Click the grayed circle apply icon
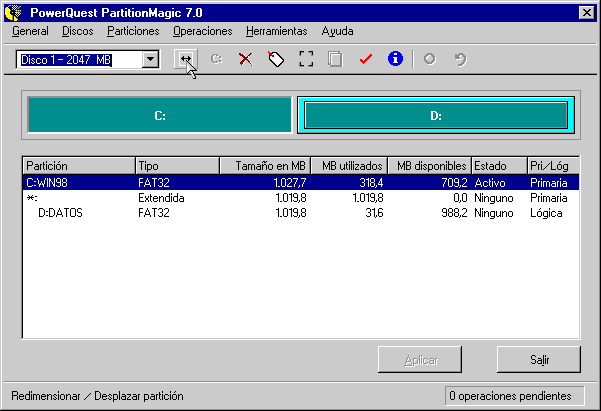This screenshot has width=601, height=411. (x=429, y=59)
